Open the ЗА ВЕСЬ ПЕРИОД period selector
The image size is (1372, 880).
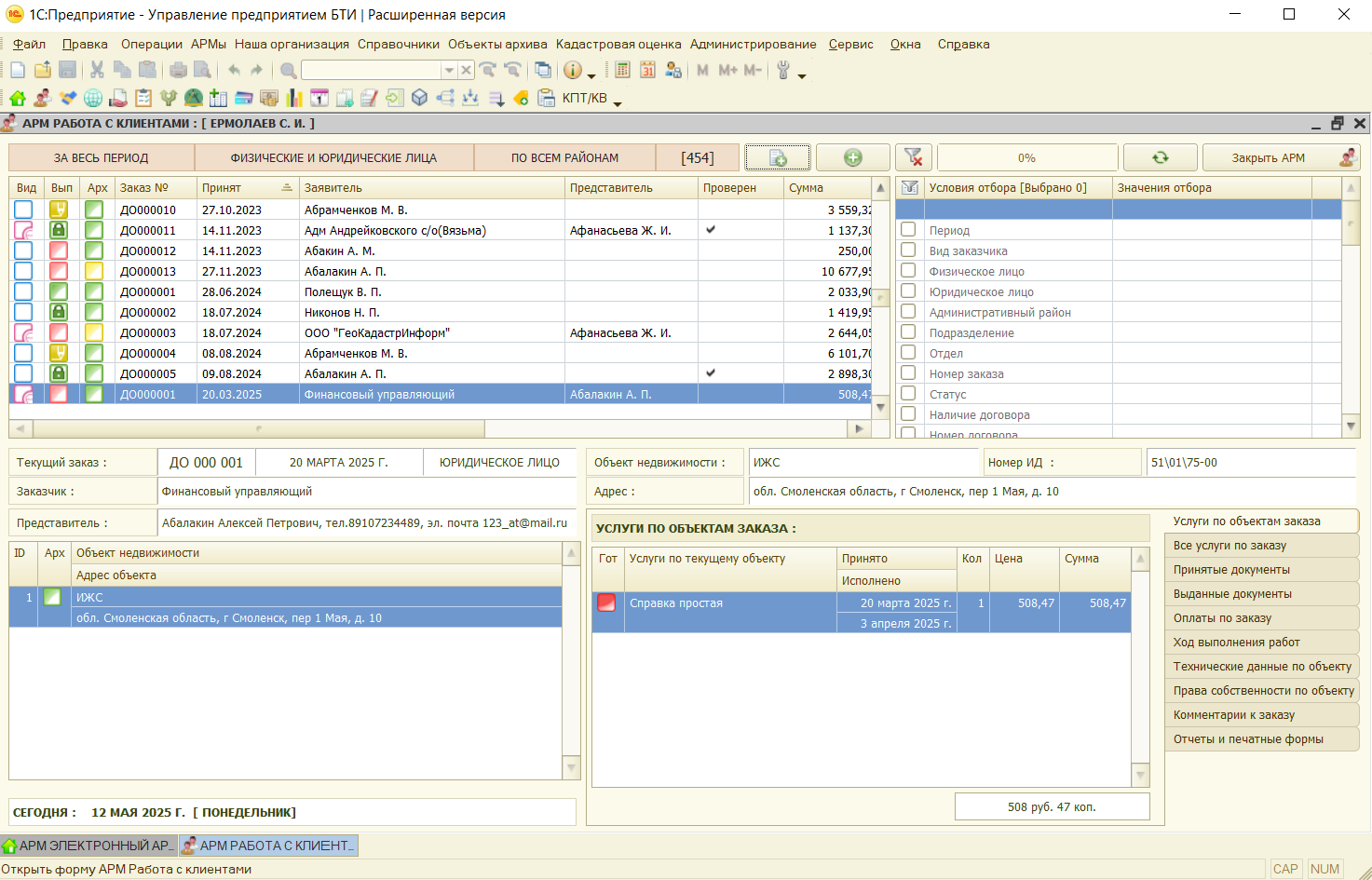coord(102,157)
